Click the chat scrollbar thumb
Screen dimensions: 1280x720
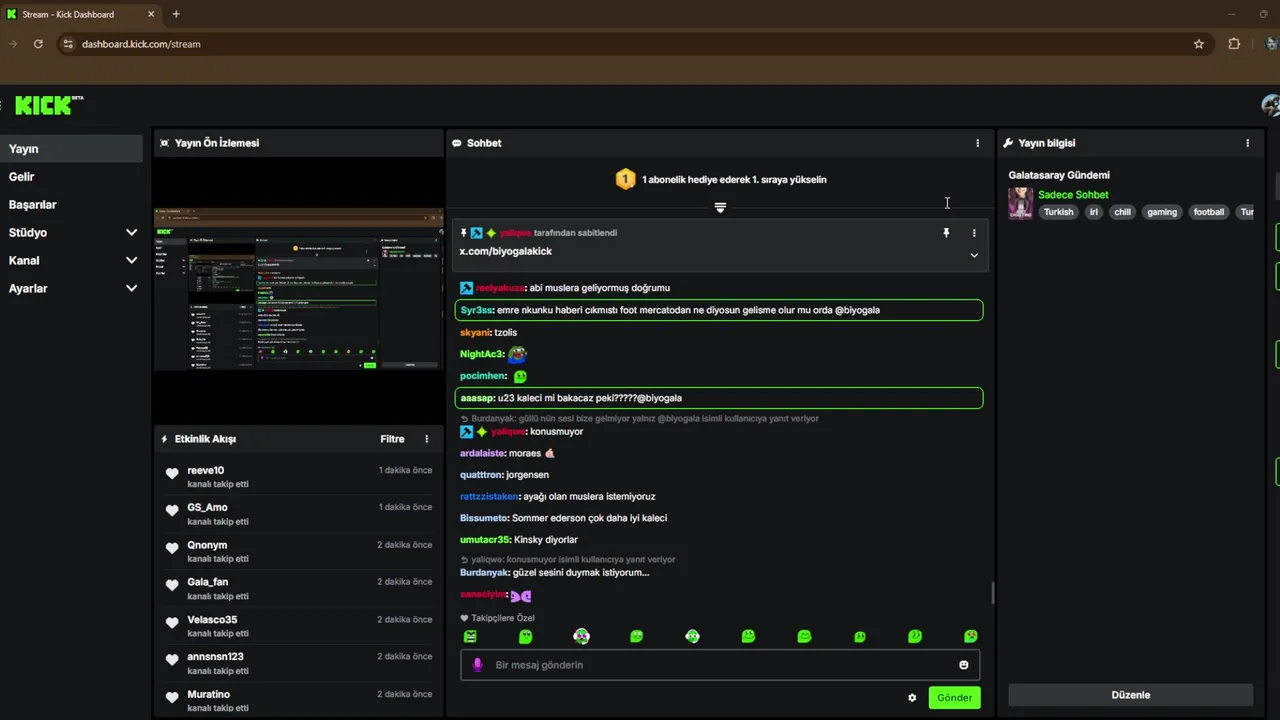pos(992,593)
